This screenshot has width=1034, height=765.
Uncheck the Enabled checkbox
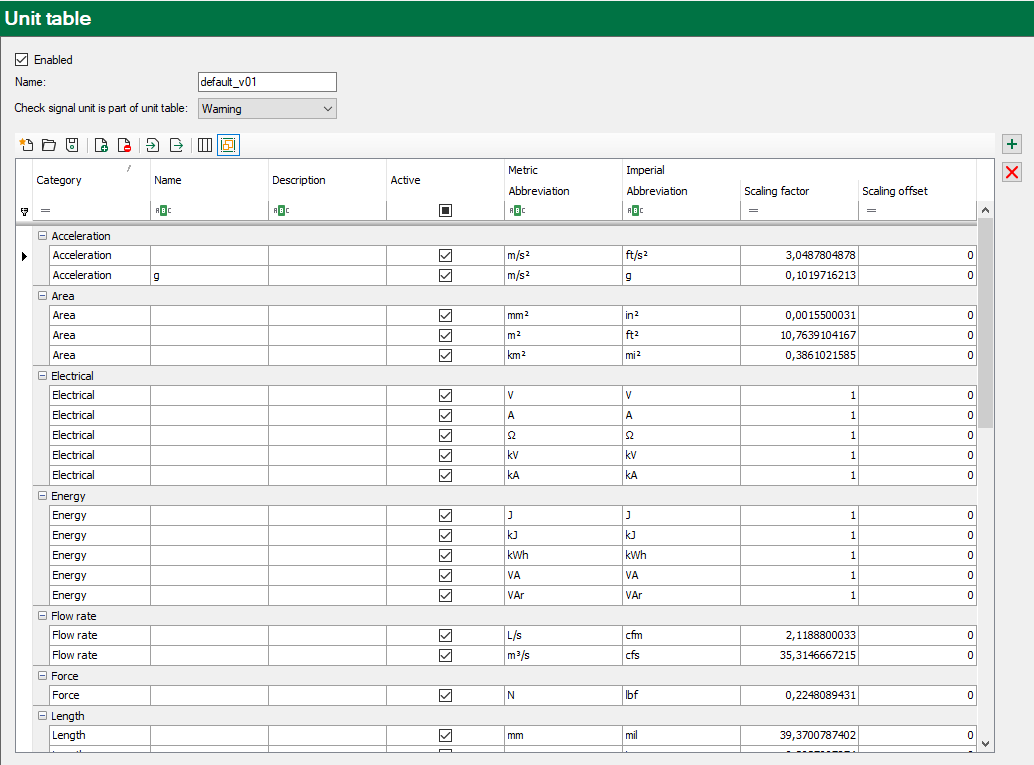click(22, 60)
